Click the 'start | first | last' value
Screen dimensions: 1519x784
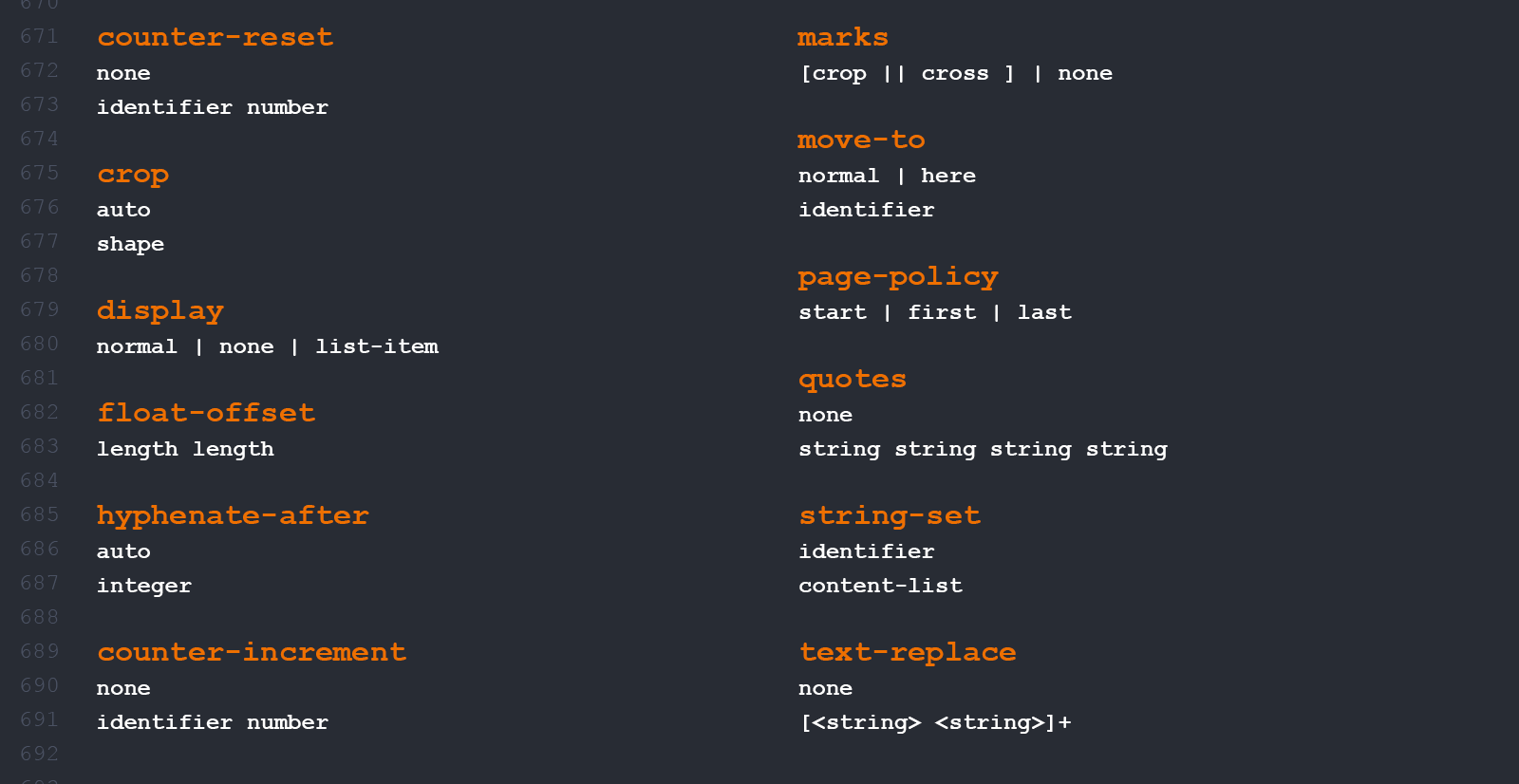tap(935, 312)
